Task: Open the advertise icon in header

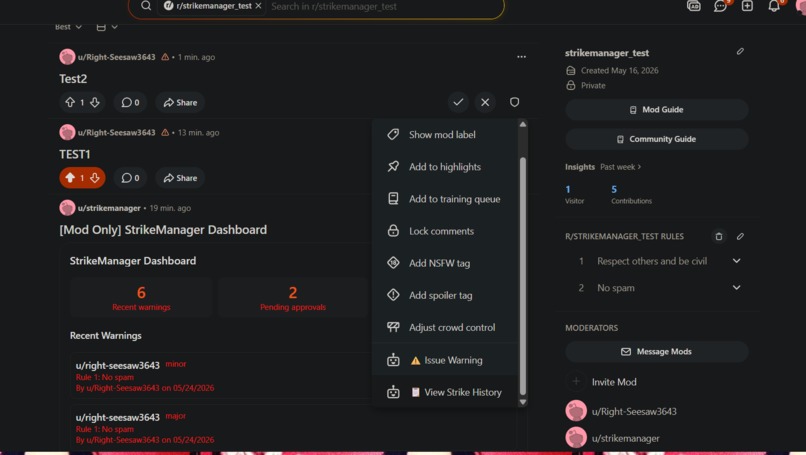Action: coord(693,6)
